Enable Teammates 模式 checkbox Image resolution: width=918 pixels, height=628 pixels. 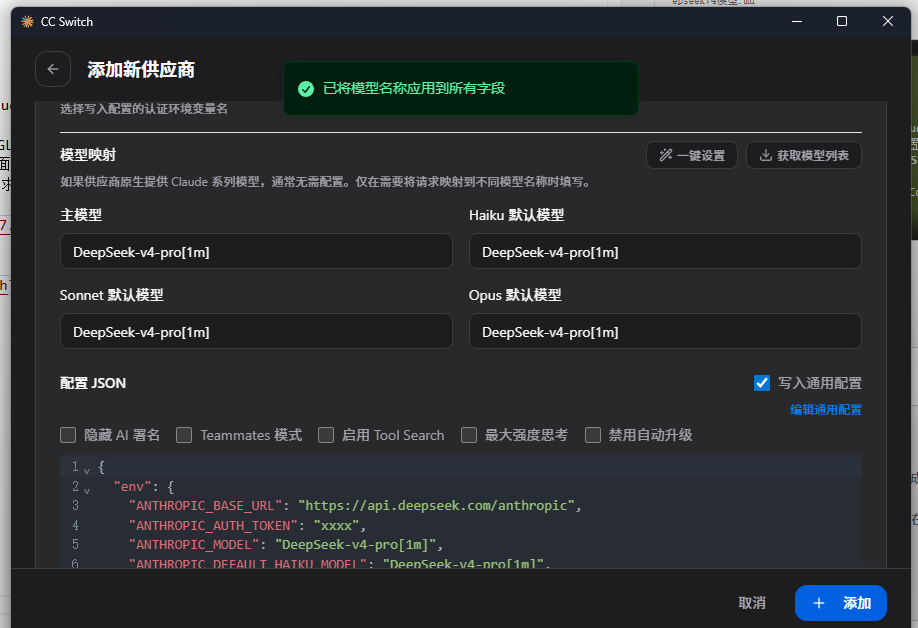tap(184, 435)
